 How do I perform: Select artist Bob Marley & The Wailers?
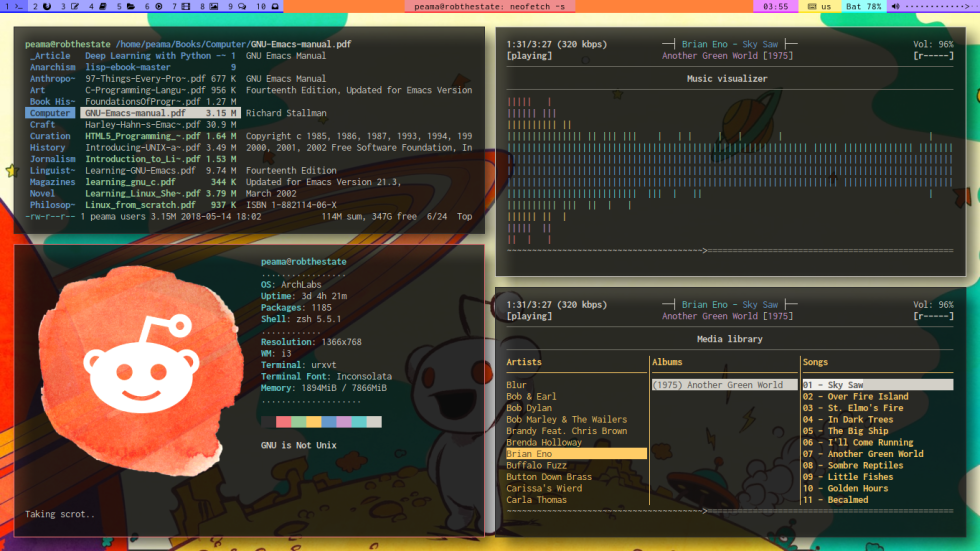click(x=566, y=419)
